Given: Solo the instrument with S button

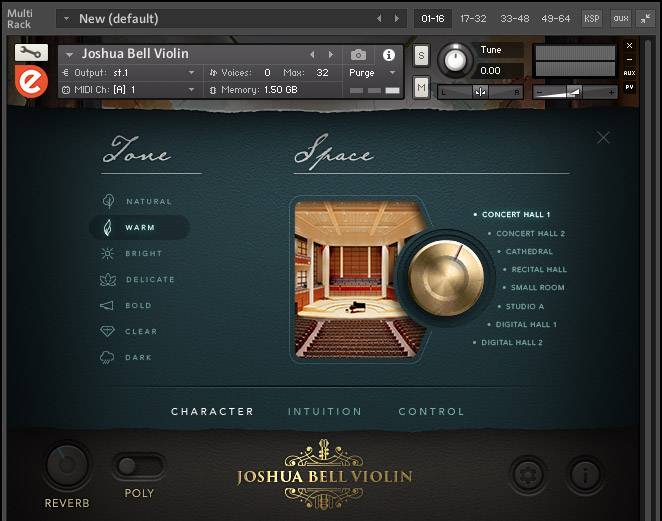Looking at the screenshot, I should pyautogui.click(x=421, y=54).
